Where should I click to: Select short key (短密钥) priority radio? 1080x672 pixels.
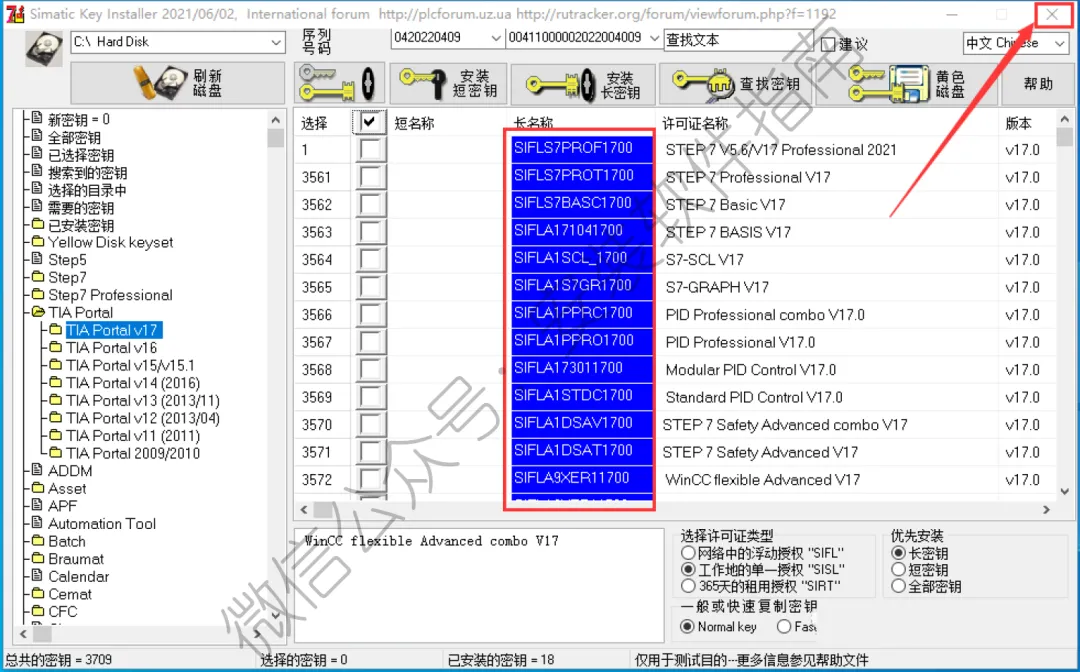(898, 569)
